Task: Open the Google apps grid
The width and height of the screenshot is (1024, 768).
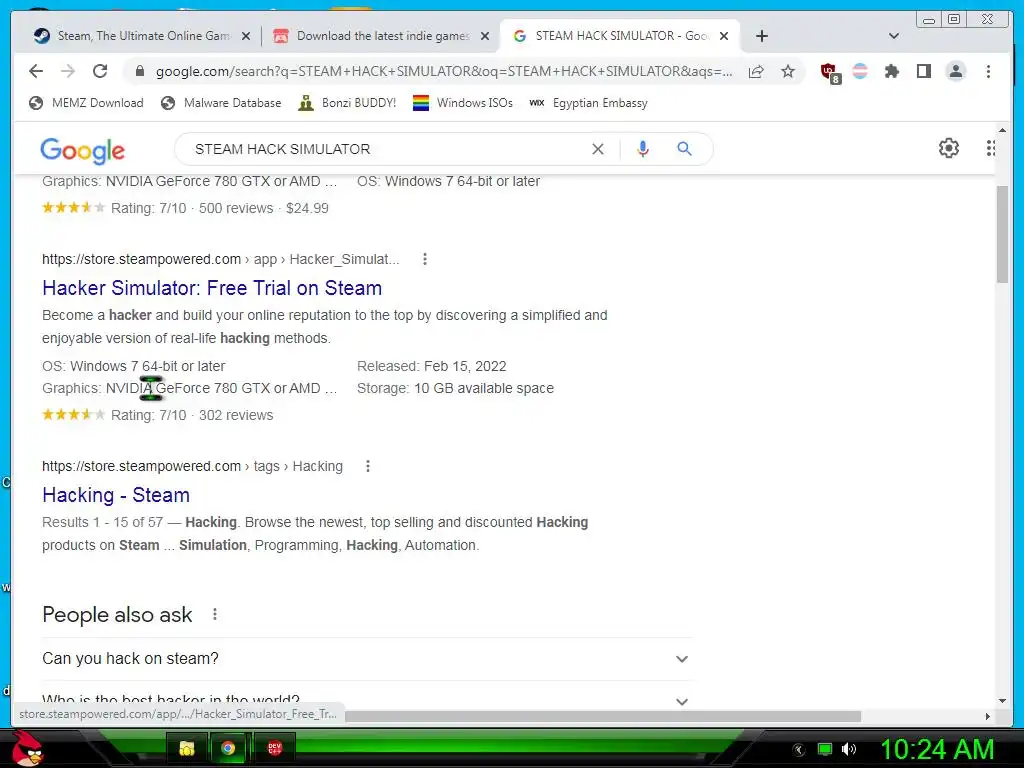Action: (x=991, y=148)
